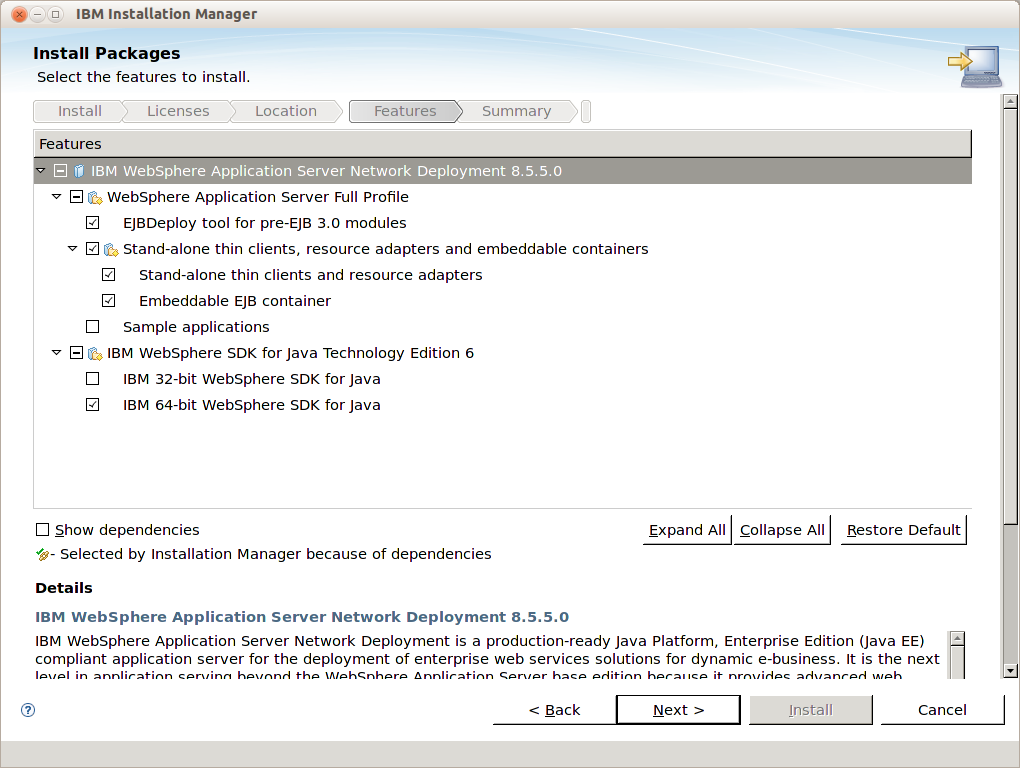Click the install computer graphic icon
This screenshot has height=768, width=1020.
pos(975,66)
